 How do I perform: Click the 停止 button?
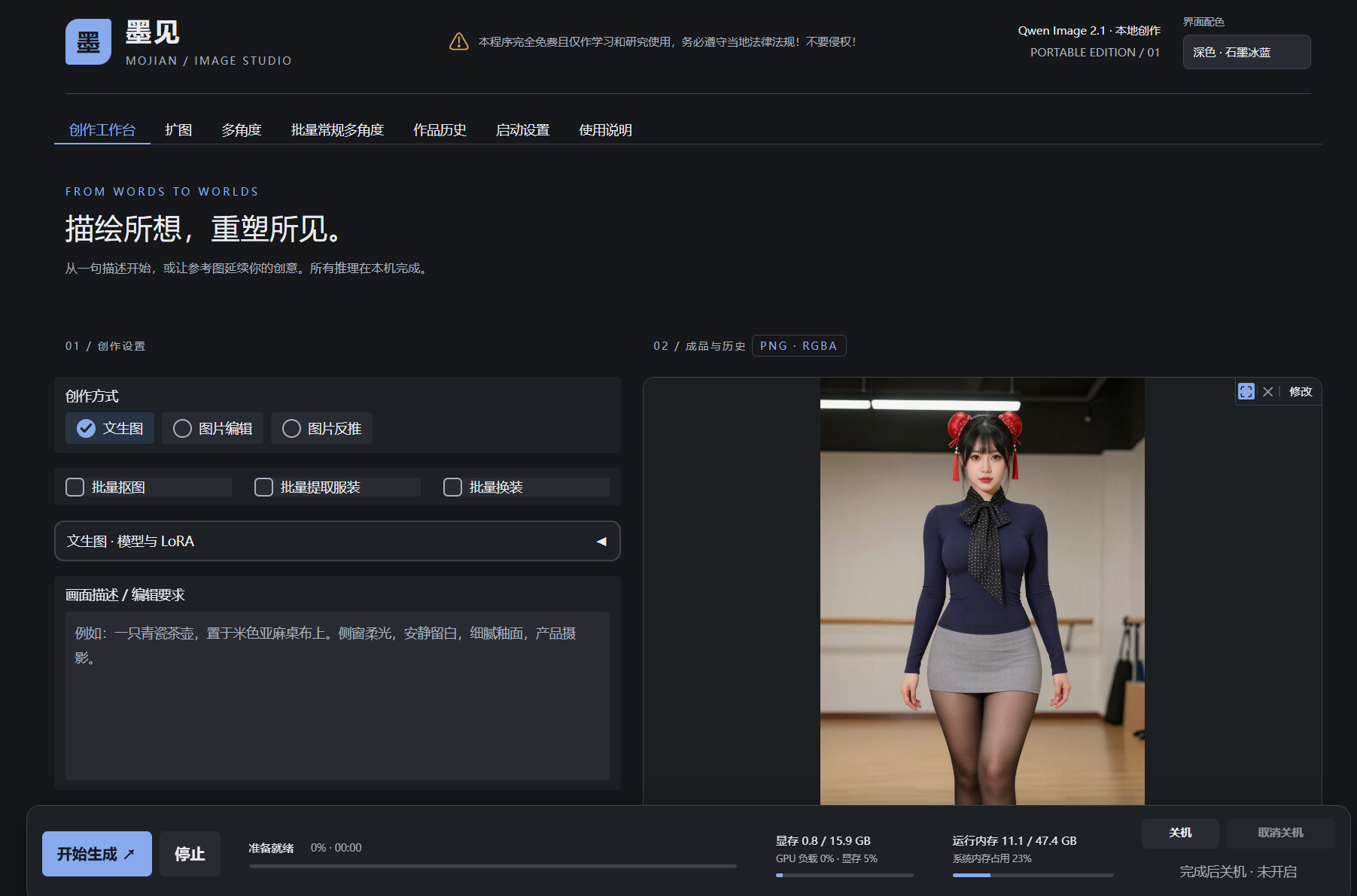click(190, 854)
